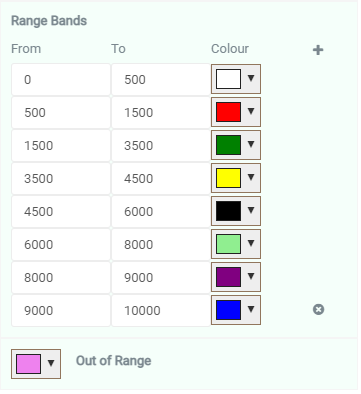Open the white colour dropdown arrow
This screenshot has width=361, height=394.
point(251,78)
